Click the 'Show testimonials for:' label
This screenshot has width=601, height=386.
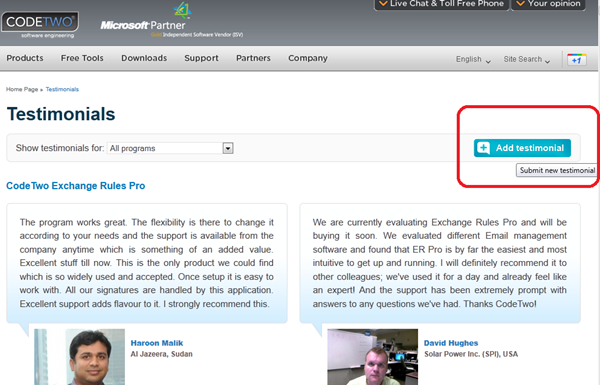[60, 148]
